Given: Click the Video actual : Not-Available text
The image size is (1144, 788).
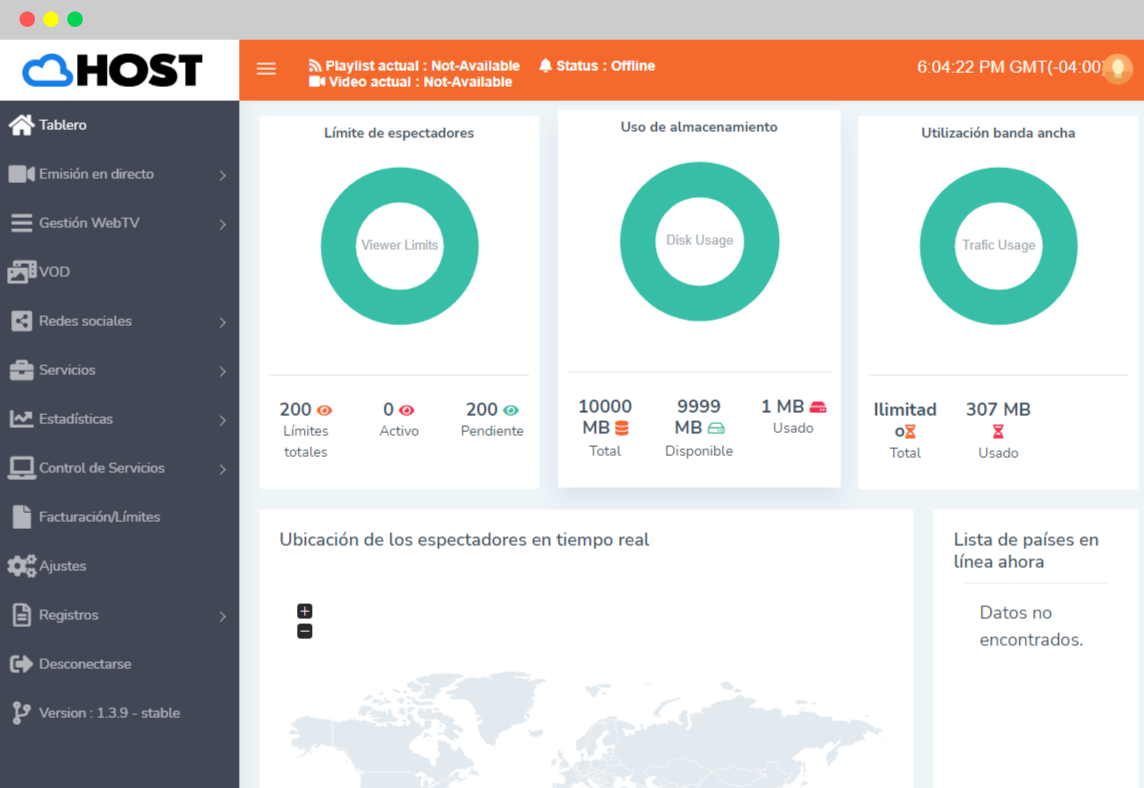Looking at the screenshot, I should pyautogui.click(x=420, y=82).
